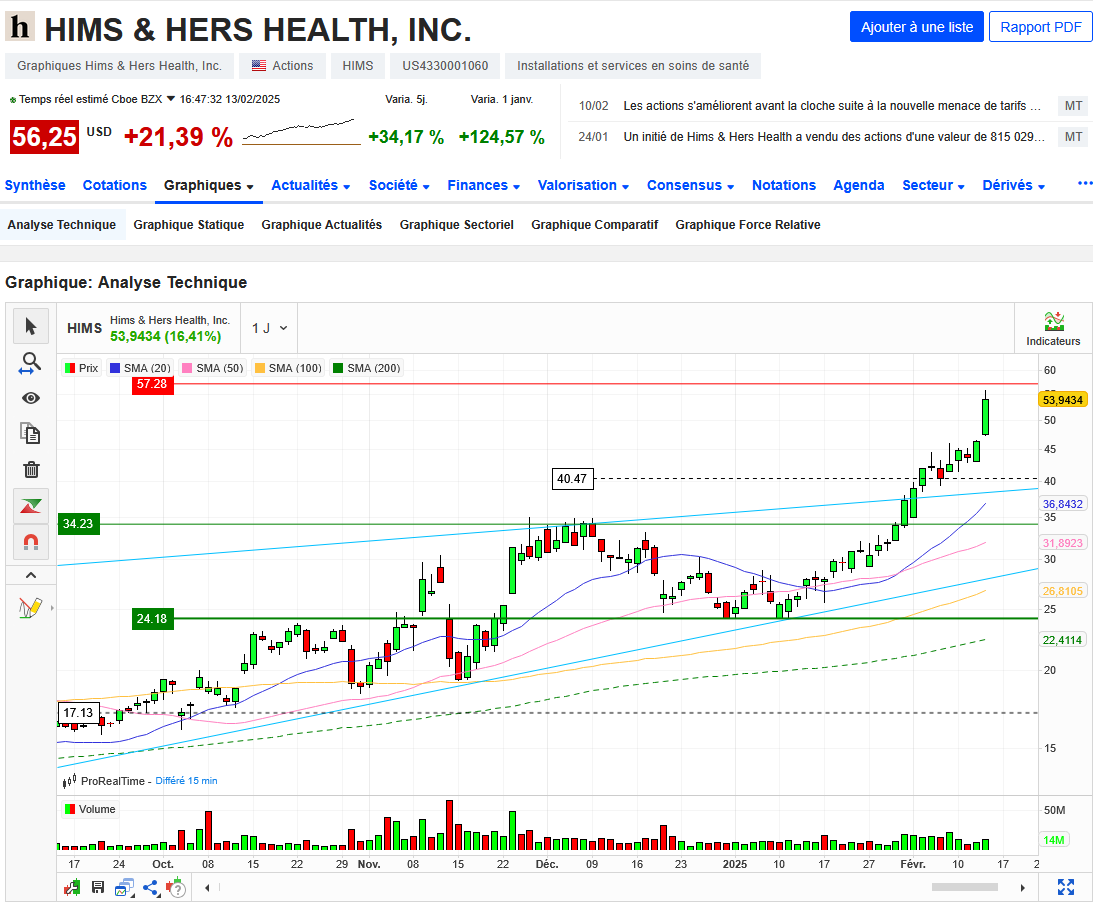Image resolution: width=1093 pixels, height=902 pixels.
Task: Click the chart horizontal scrollbar thumb
Action: coord(965,887)
